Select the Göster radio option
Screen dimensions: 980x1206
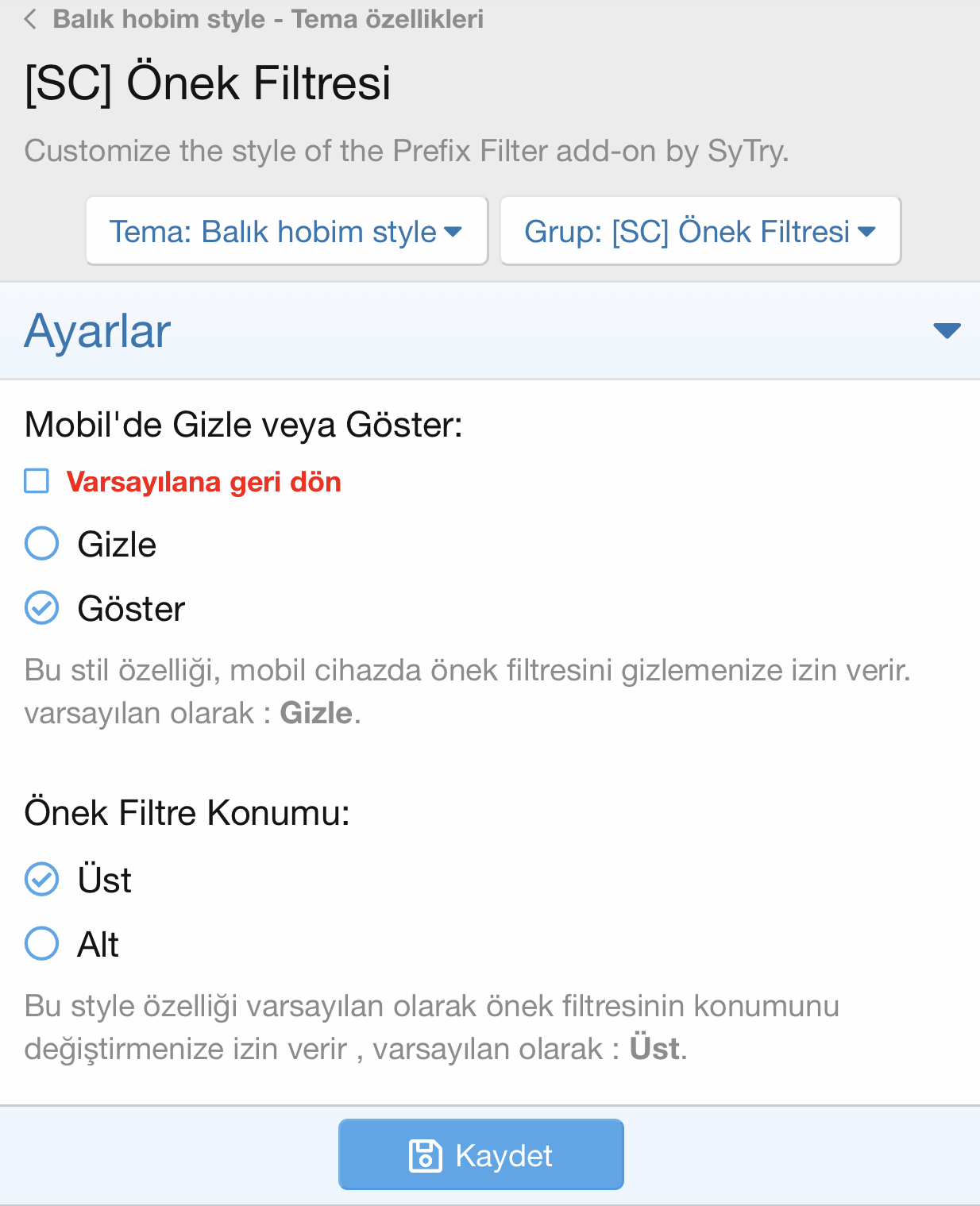[42, 608]
